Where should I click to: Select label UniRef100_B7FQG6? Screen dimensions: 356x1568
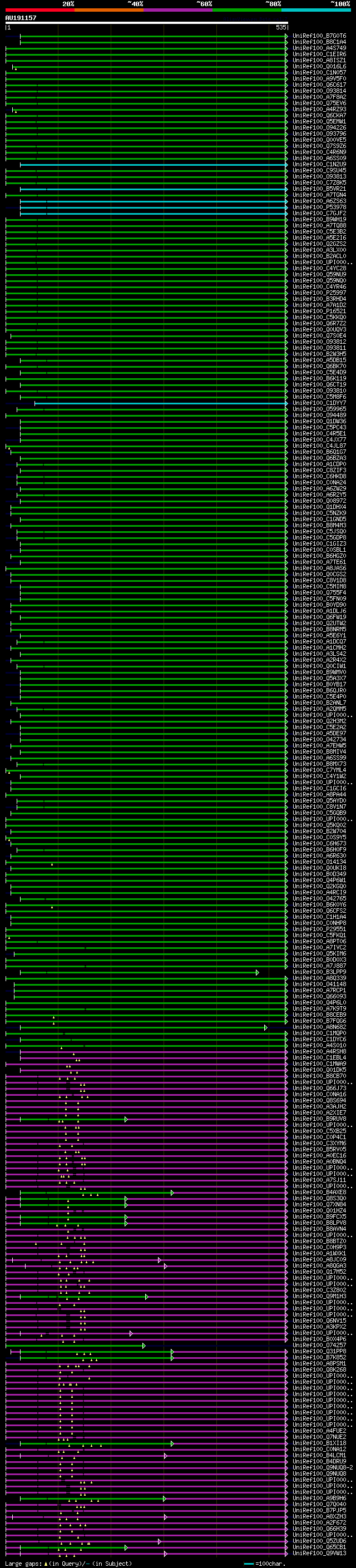(319, 1021)
